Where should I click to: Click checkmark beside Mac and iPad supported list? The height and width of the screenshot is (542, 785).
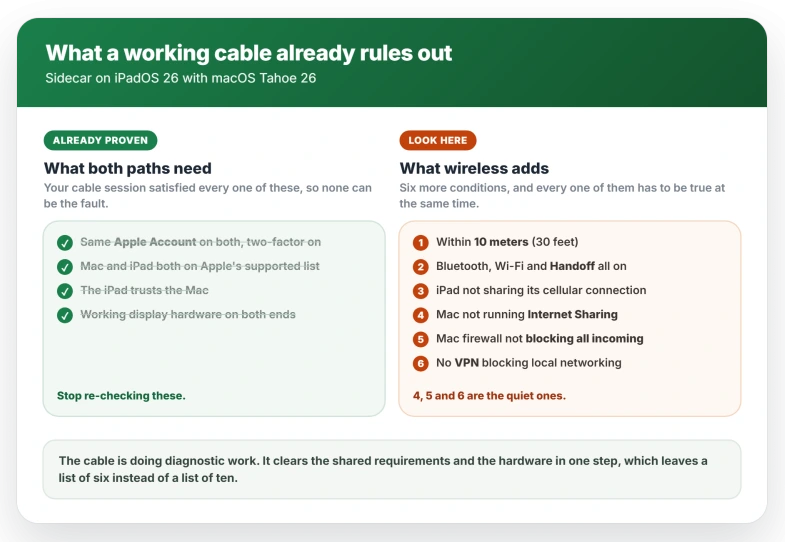click(65, 267)
